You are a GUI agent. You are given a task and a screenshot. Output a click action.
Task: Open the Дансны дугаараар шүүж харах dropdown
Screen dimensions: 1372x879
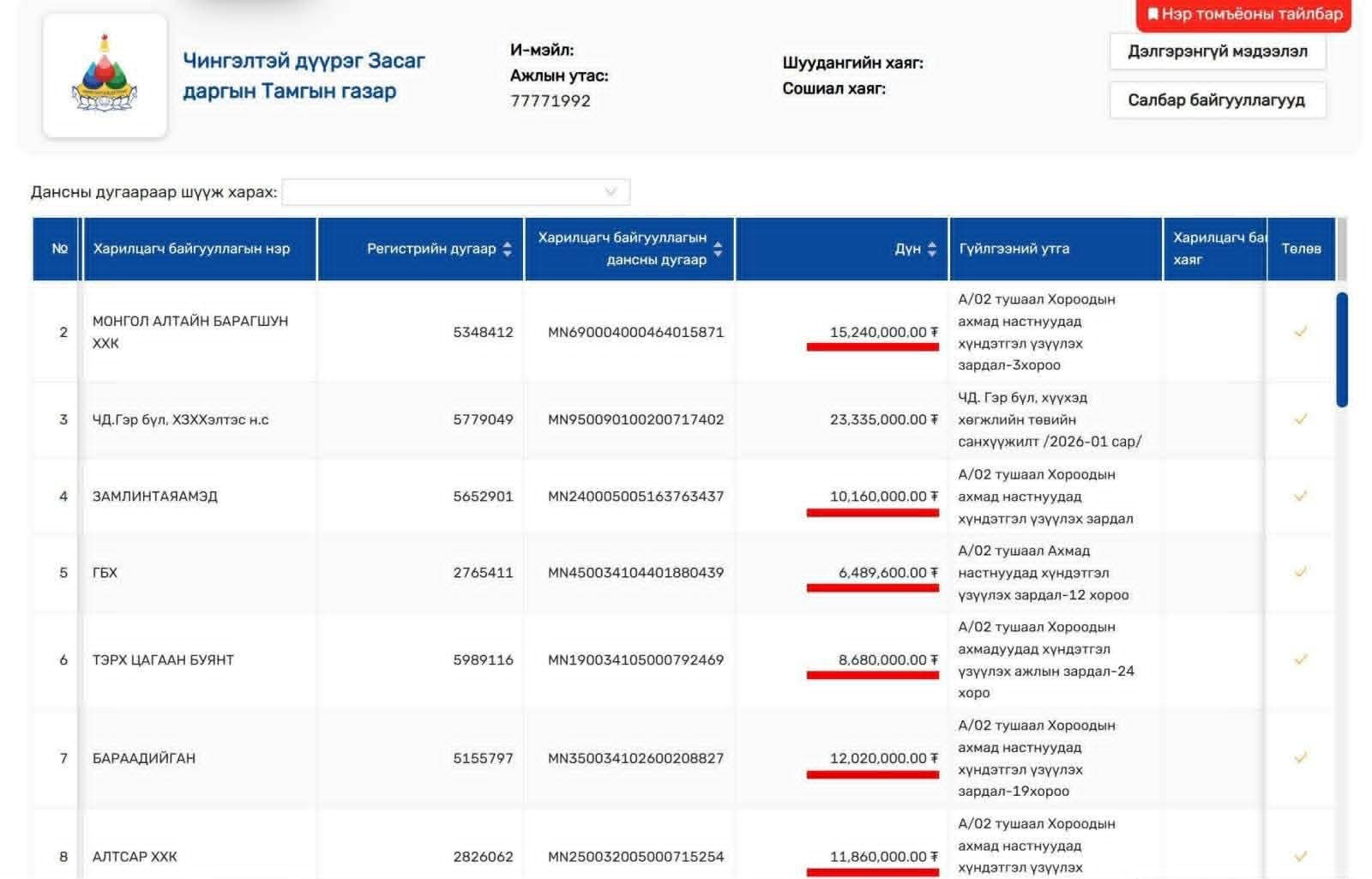click(455, 192)
